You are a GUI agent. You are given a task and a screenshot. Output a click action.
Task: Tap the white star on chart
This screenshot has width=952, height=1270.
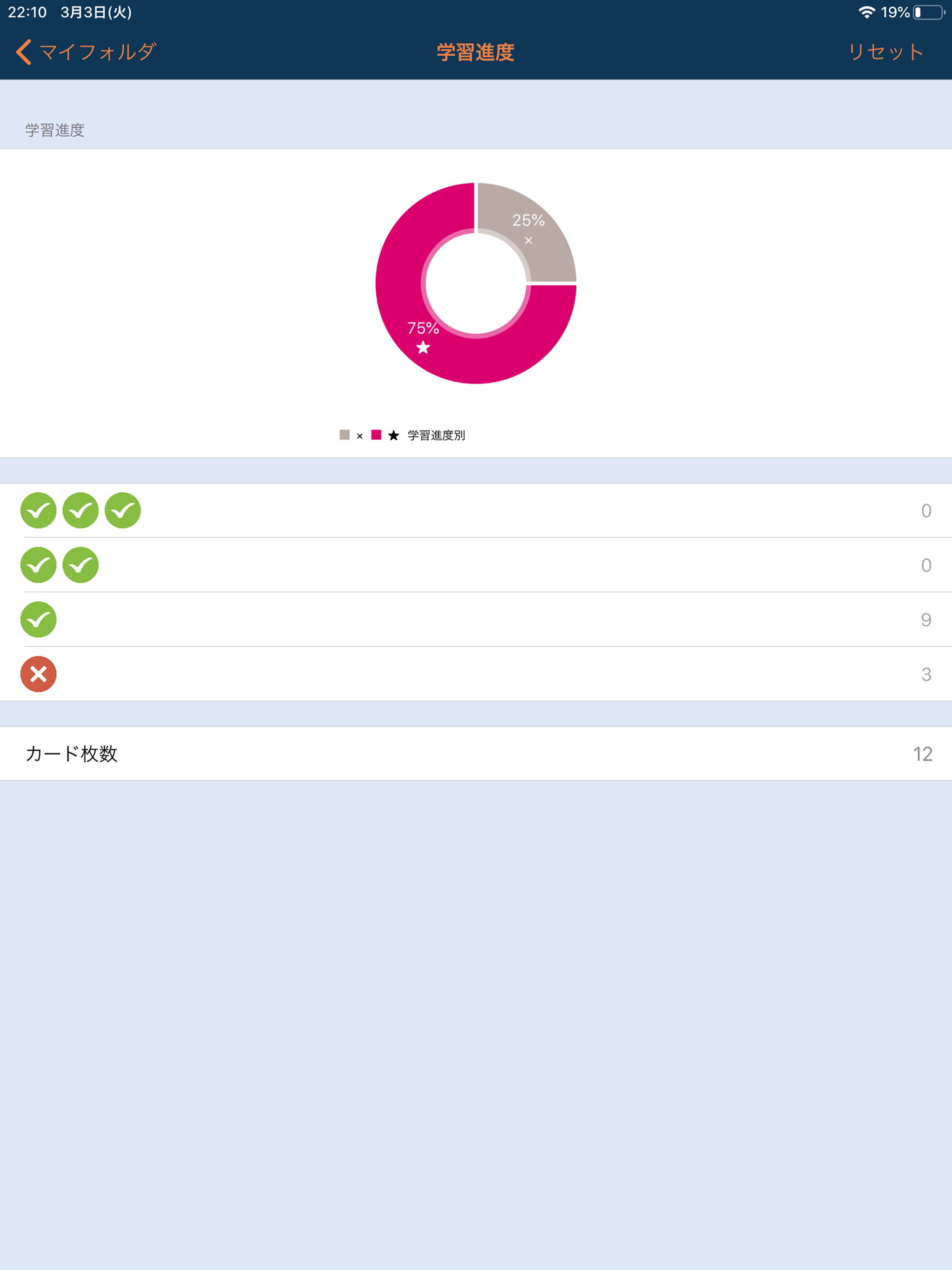point(423,347)
